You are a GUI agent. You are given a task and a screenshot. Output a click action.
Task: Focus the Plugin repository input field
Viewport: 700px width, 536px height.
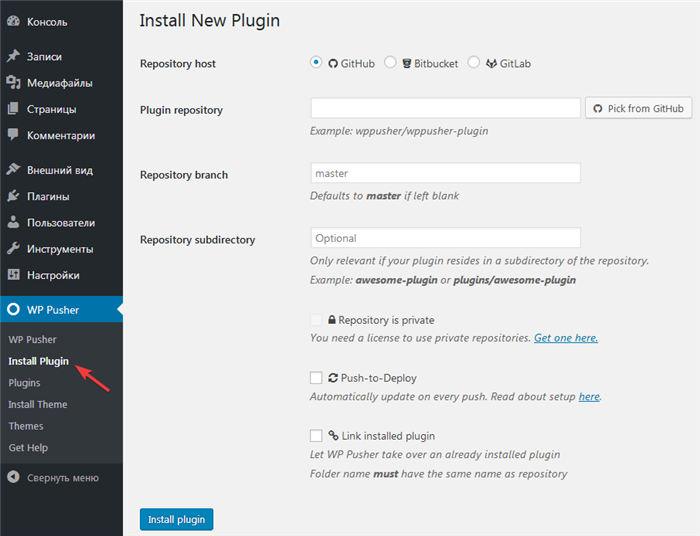(x=446, y=108)
